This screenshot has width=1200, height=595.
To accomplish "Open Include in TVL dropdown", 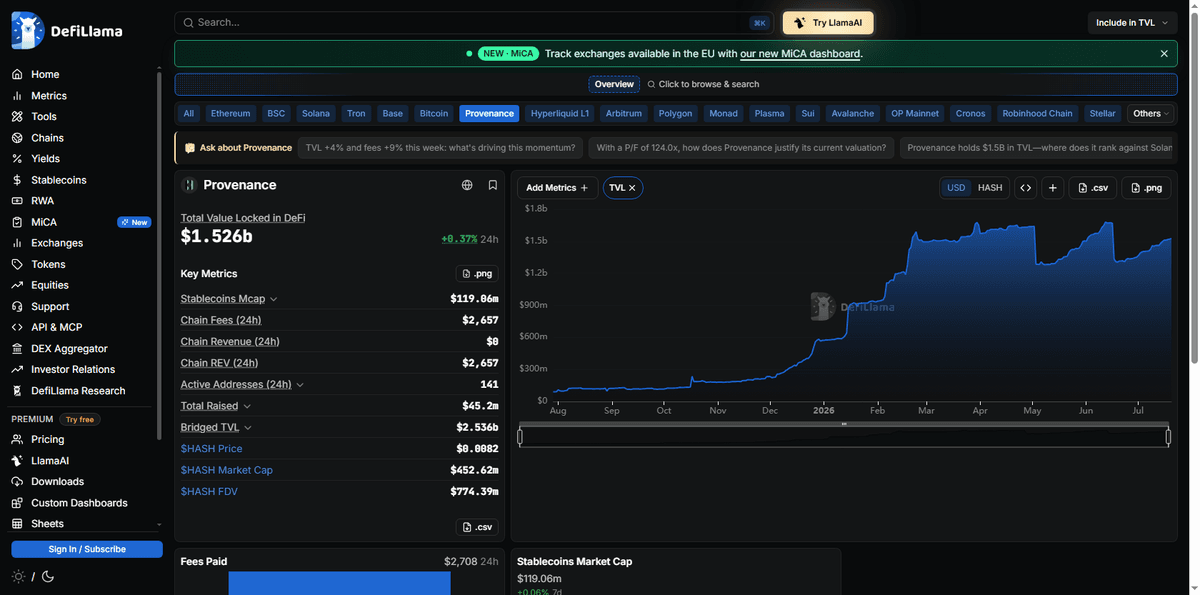I will coord(1132,22).
